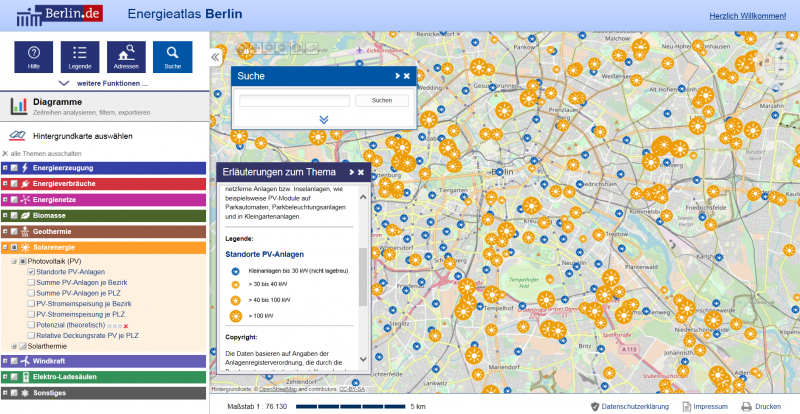Toggle the Photovoltaik (PV) group checkbox
Image resolution: width=800 pixels, height=414 pixels.
pyautogui.click(x=22, y=261)
